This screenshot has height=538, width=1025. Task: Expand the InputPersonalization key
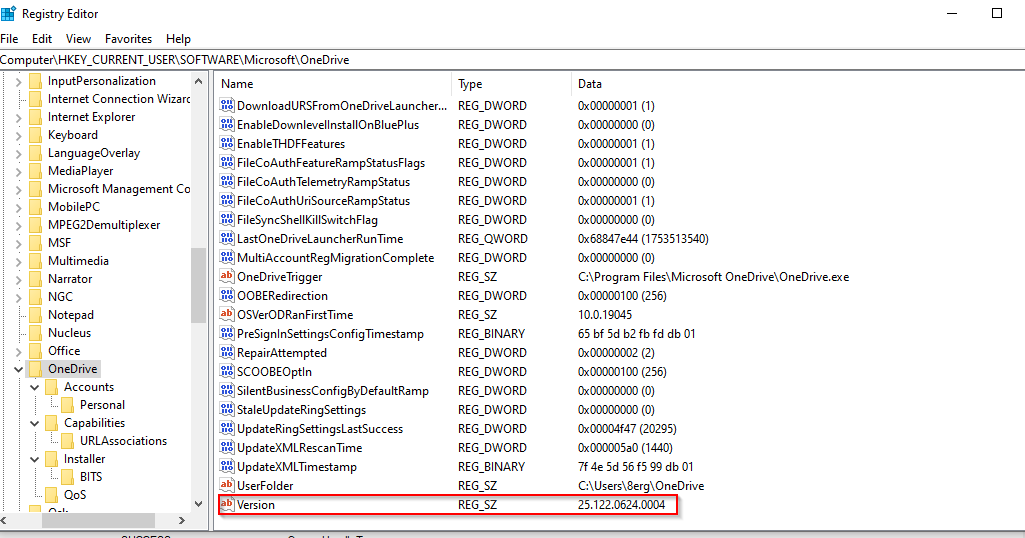(x=18, y=82)
